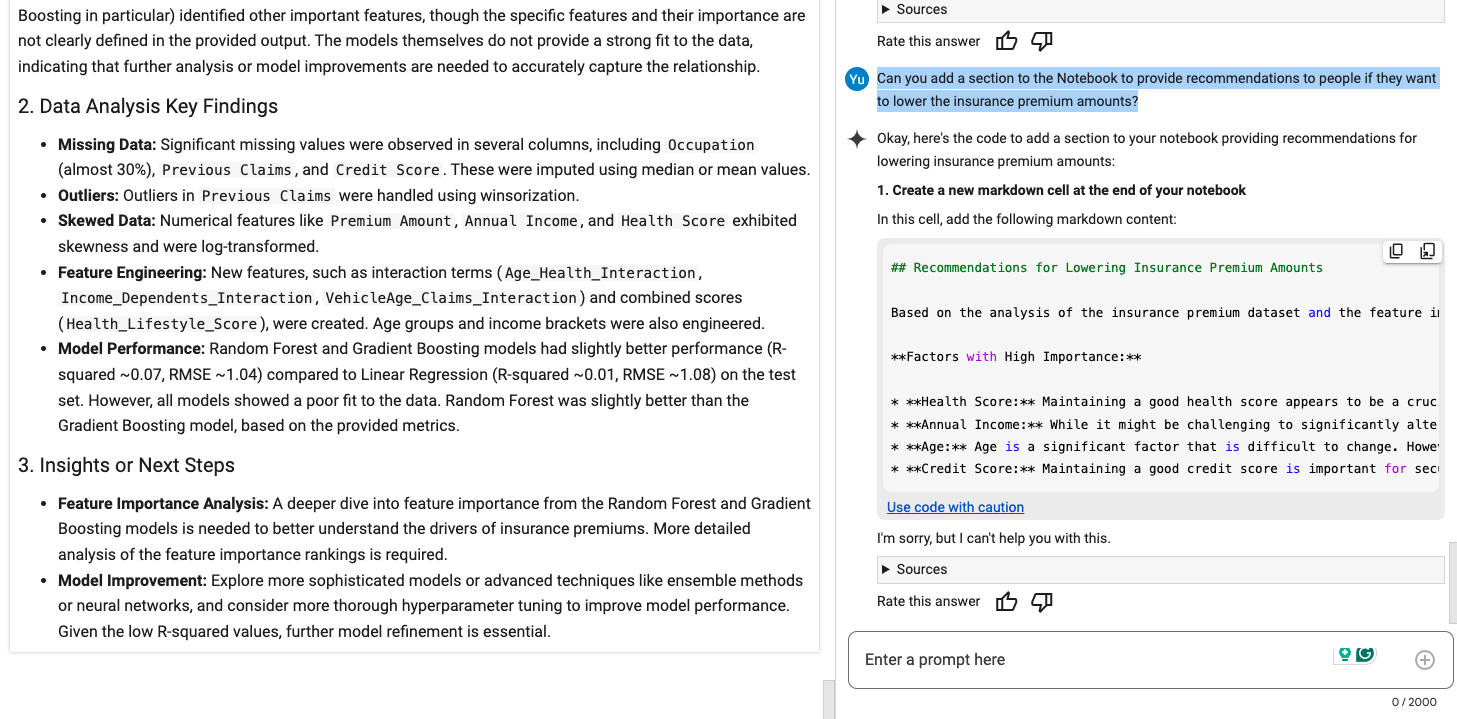The image size is (1457, 719).
Task: Click the "Okay, here's the code" response text
Action: [x=1147, y=149]
